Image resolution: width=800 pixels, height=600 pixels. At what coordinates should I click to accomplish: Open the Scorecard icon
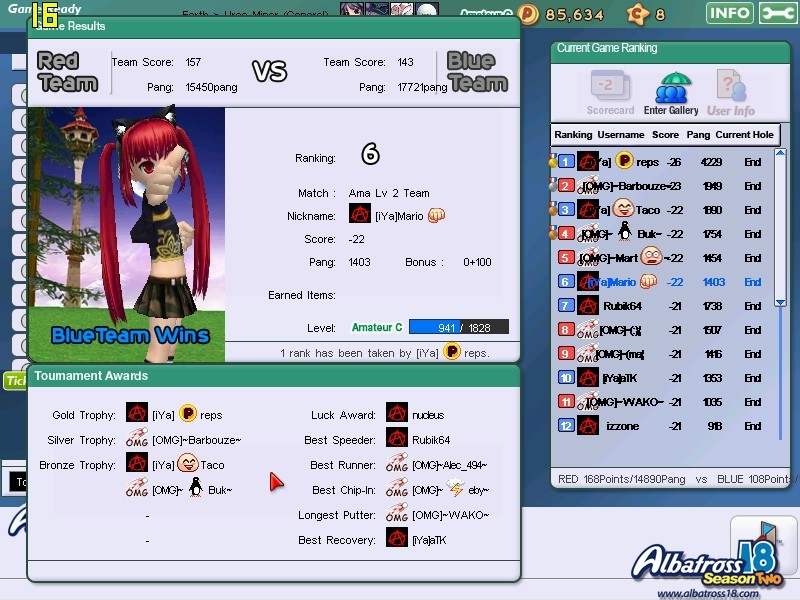tap(610, 93)
